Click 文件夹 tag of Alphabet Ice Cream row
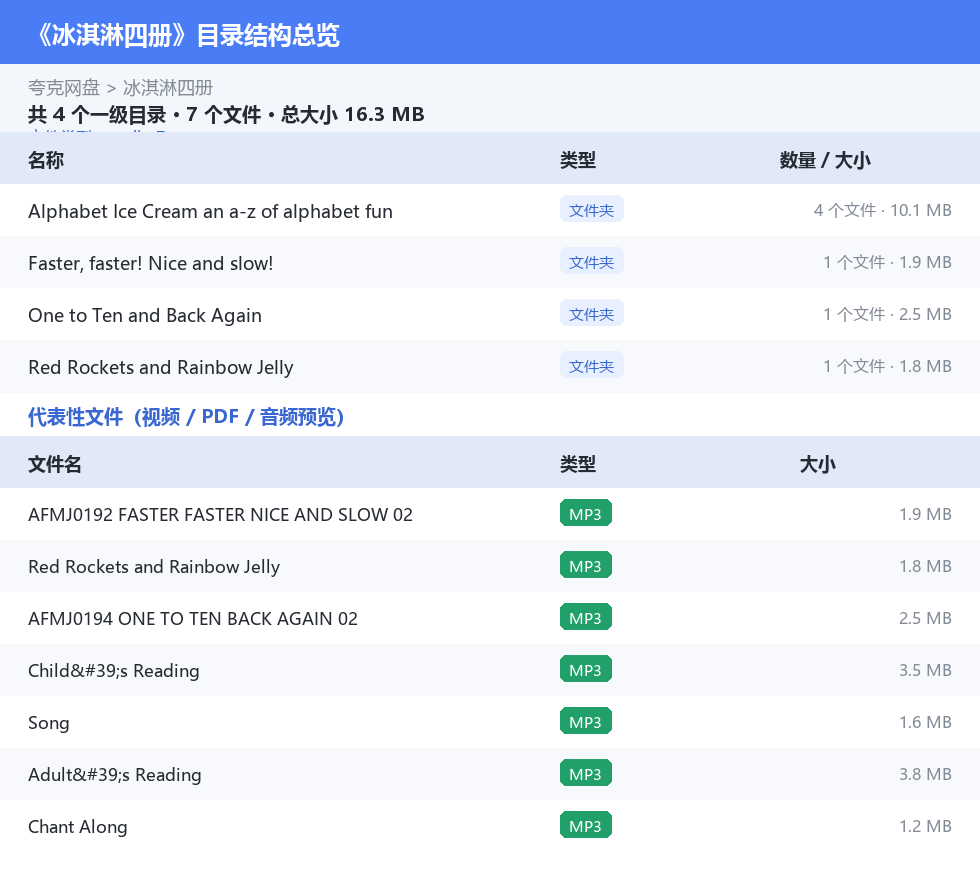Image resolution: width=980 pixels, height=884 pixels. (591, 210)
